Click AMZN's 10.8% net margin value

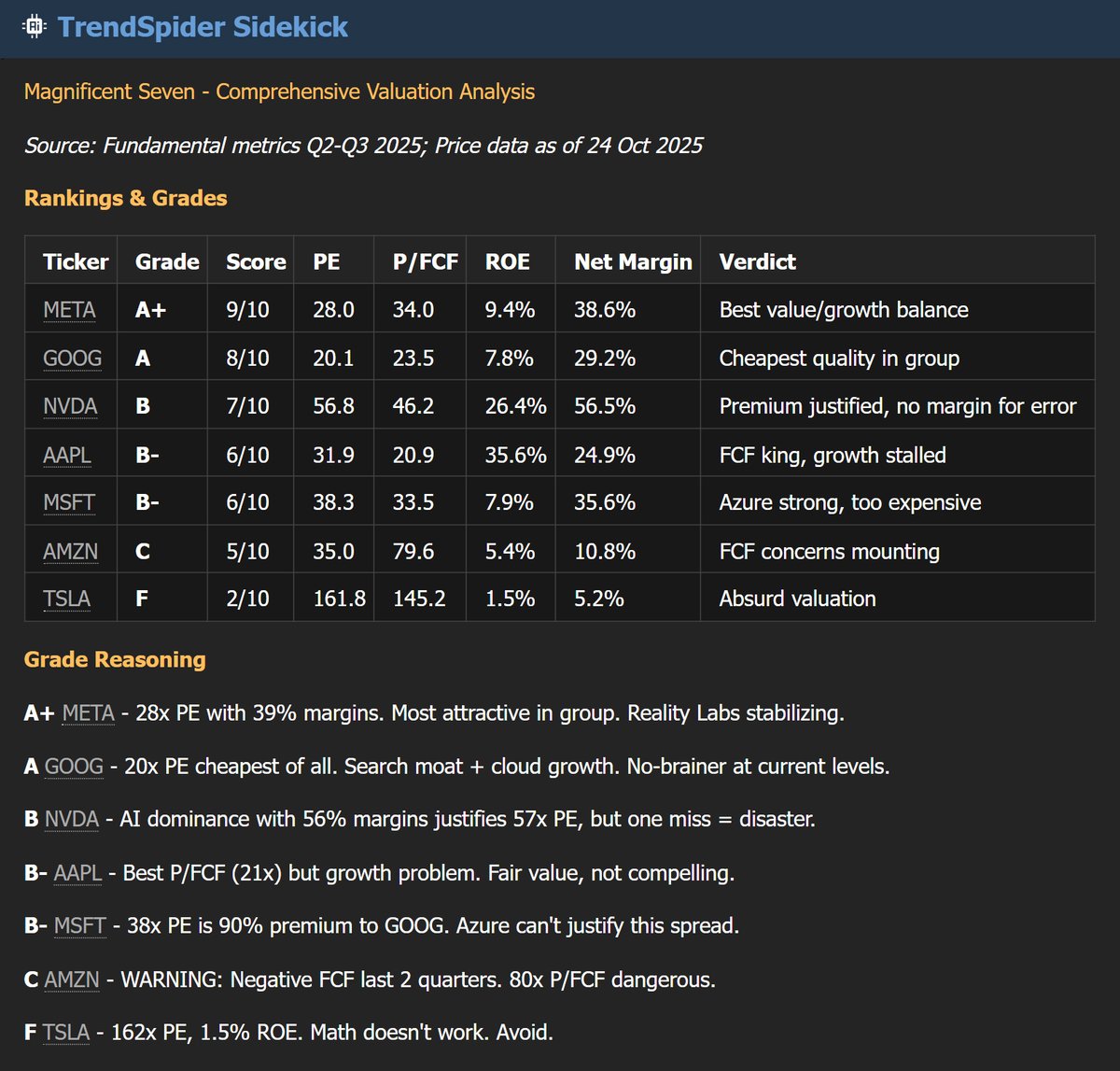[x=605, y=551]
